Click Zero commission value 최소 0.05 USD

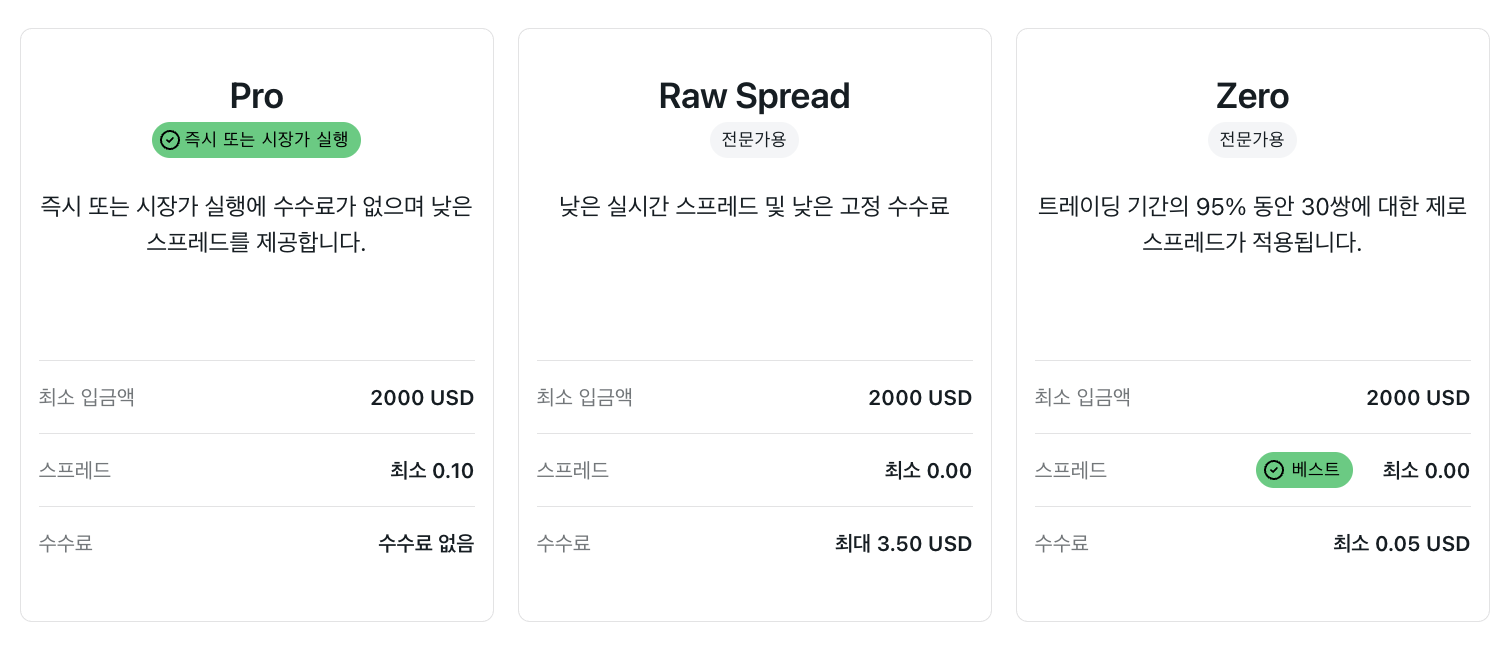point(1402,544)
